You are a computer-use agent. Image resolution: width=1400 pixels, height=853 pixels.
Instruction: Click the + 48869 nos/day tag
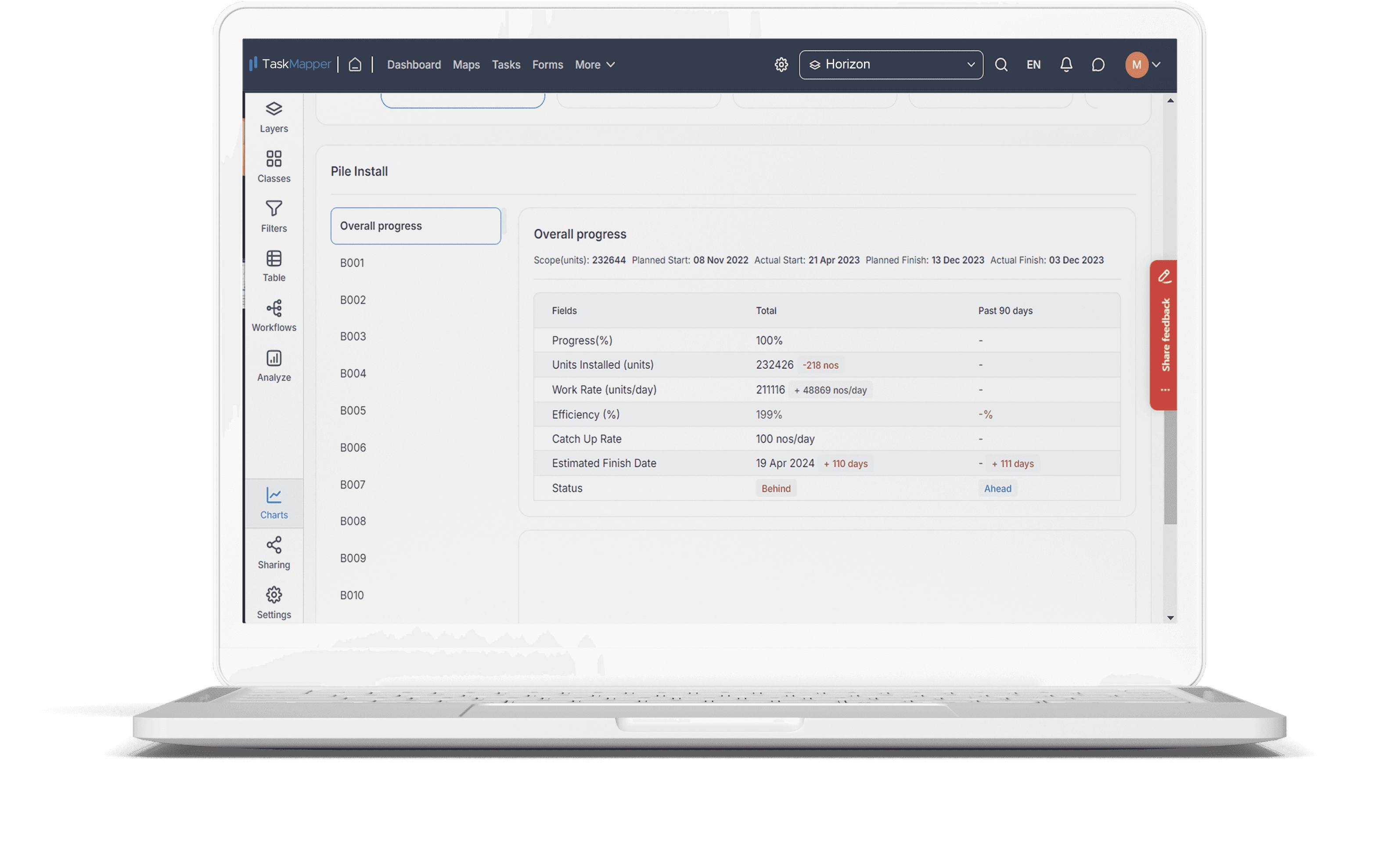pyautogui.click(x=830, y=390)
